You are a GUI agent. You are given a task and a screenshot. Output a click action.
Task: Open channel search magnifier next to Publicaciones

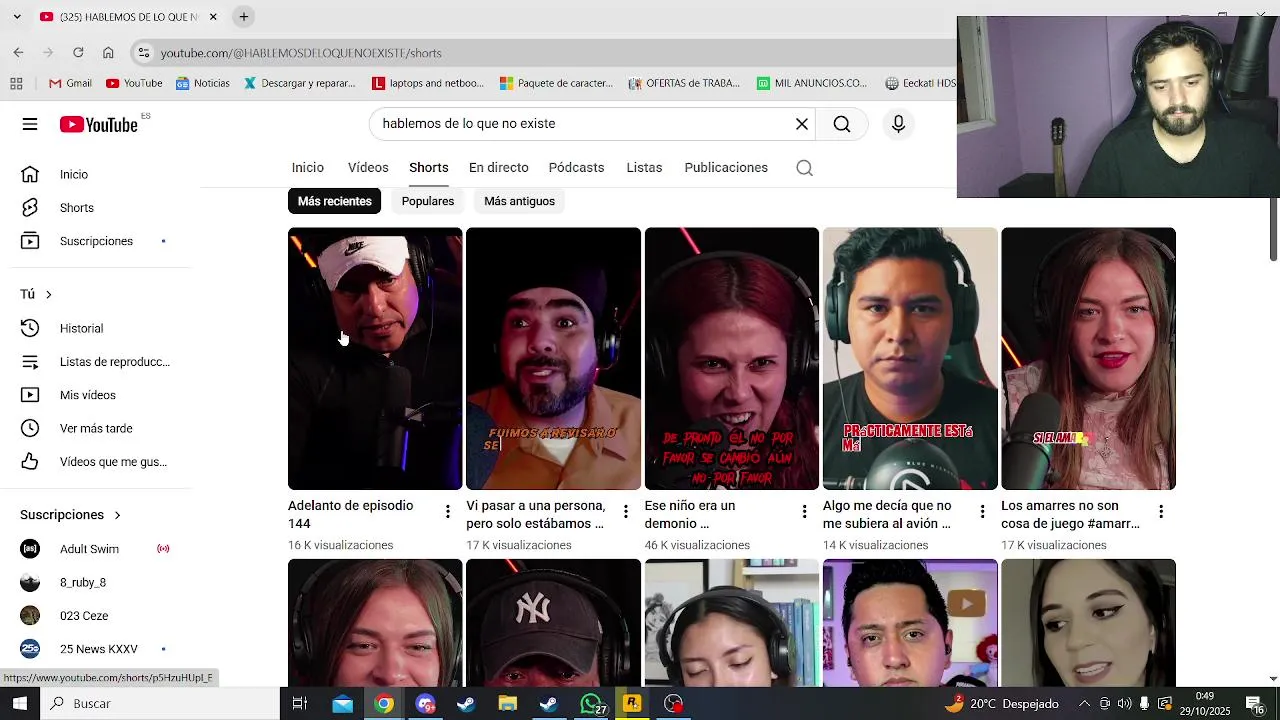click(804, 168)
